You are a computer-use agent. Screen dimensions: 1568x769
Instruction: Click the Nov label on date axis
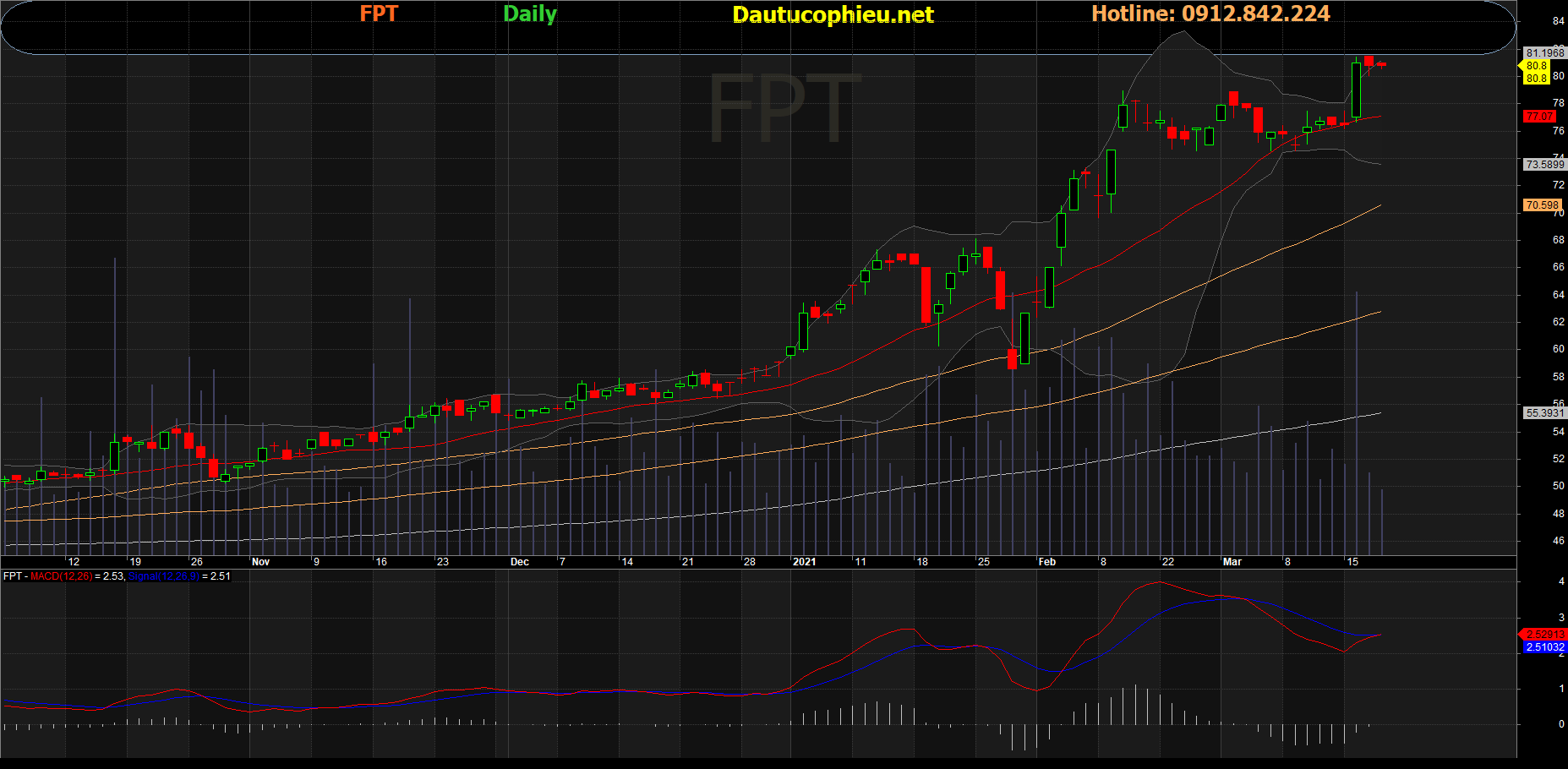coord(260,562)
